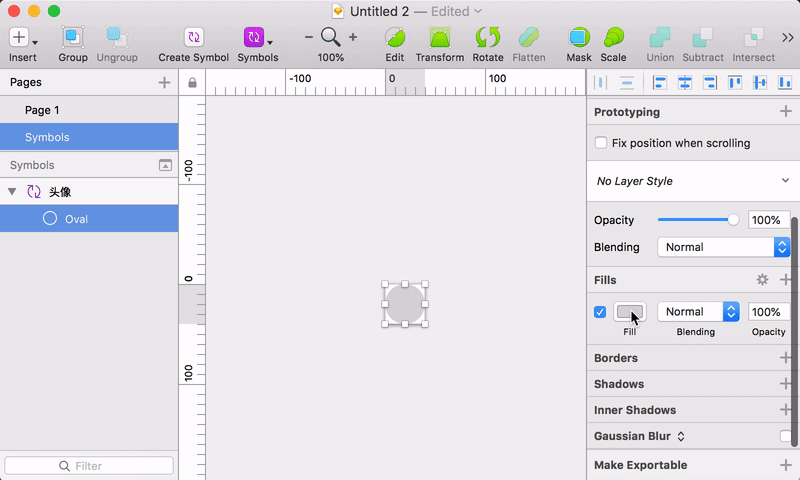Viewport: 800px width, 480px height.
Task: Click the Create Symbol icon
Action: click(x=194, y=38)
